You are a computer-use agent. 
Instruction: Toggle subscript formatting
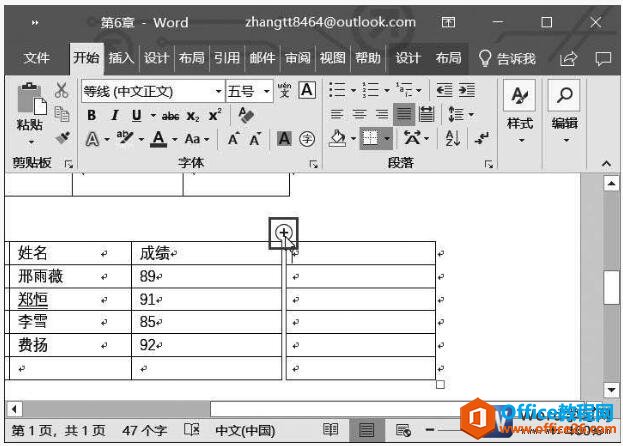click(x=193, y=115)
